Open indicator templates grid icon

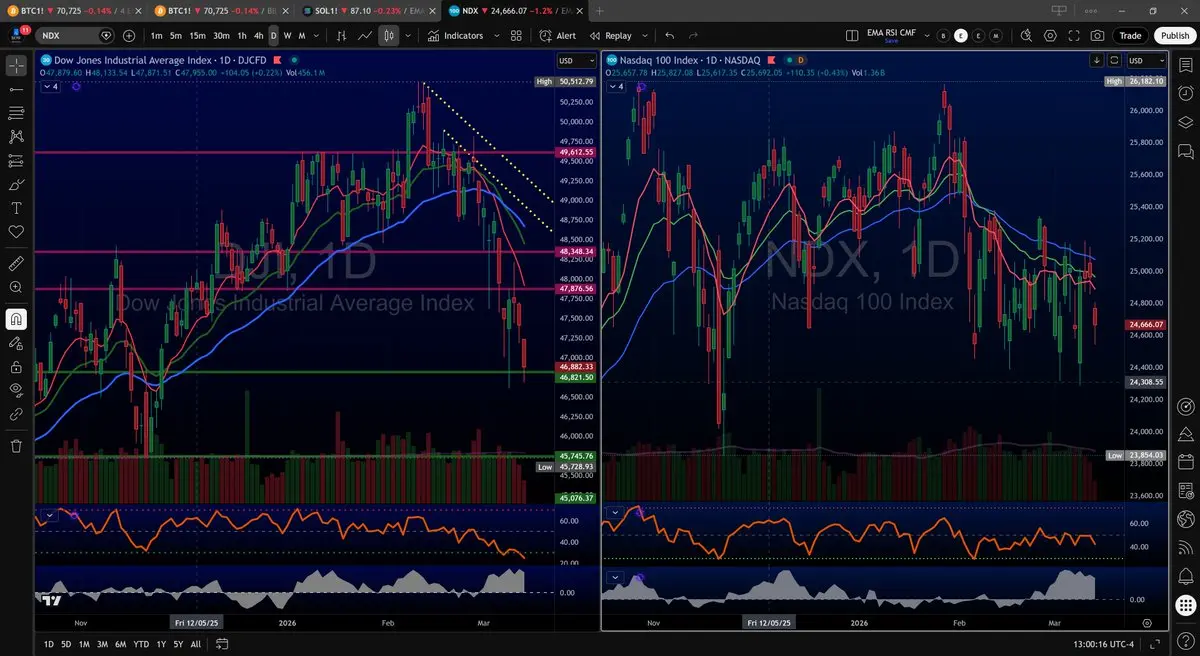tap(516, 35)
